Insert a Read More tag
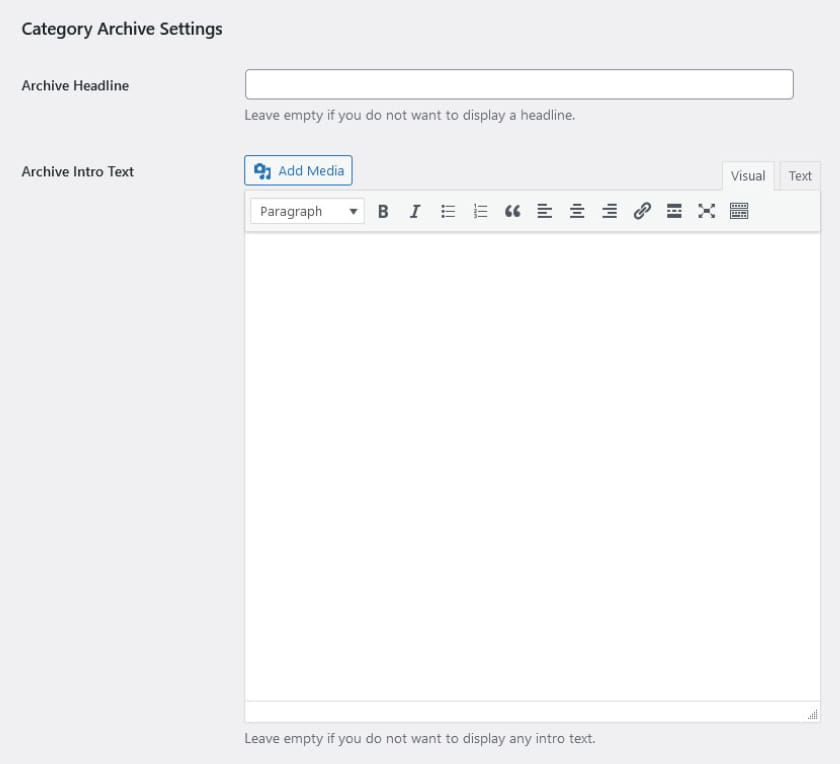The width and height of the screenshot is (840, 764). point(674,211)
